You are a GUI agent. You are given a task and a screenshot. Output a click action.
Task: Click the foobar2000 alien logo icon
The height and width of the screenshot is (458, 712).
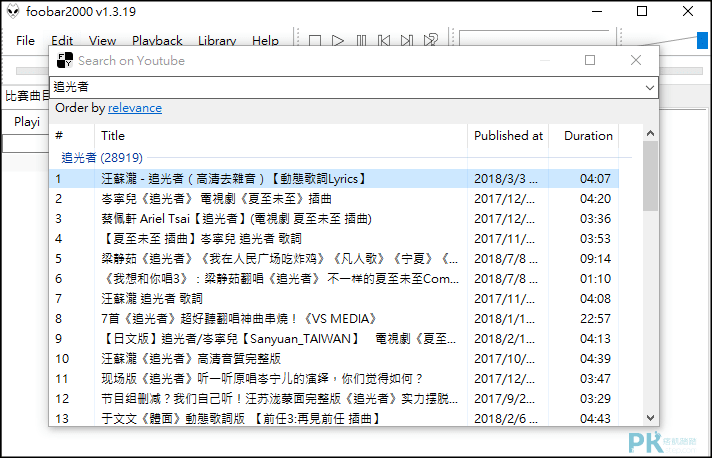click(x=13, y=11)
